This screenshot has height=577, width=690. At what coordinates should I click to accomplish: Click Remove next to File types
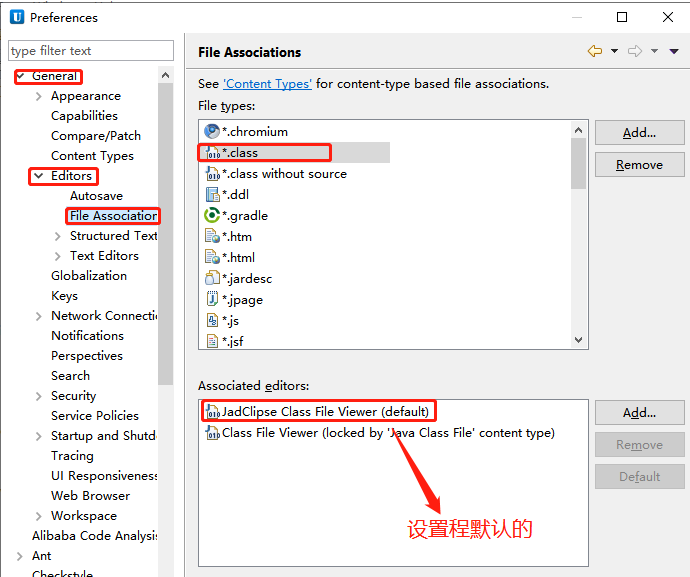click(x=639, y=165)
